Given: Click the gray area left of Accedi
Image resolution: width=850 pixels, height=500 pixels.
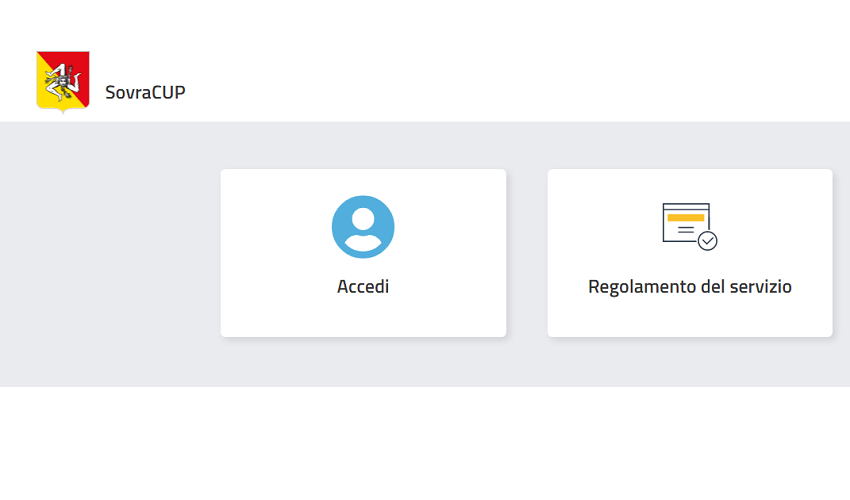Looking at the screenshot, I should coord(108,253).
